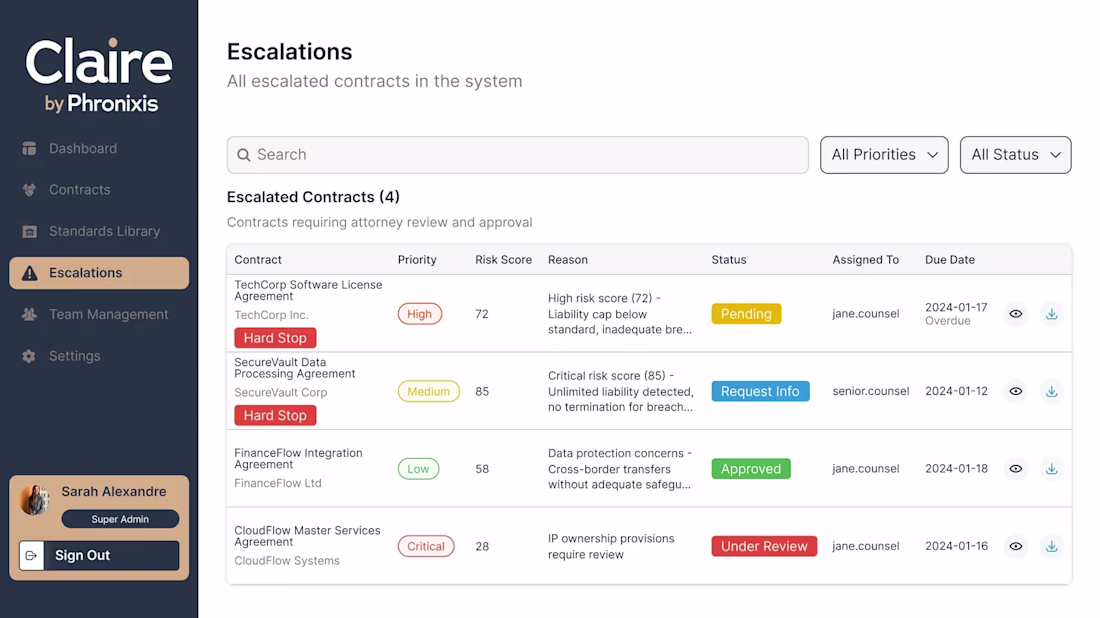
Task: Click the Approved status badge
Action: click(751, 469)
